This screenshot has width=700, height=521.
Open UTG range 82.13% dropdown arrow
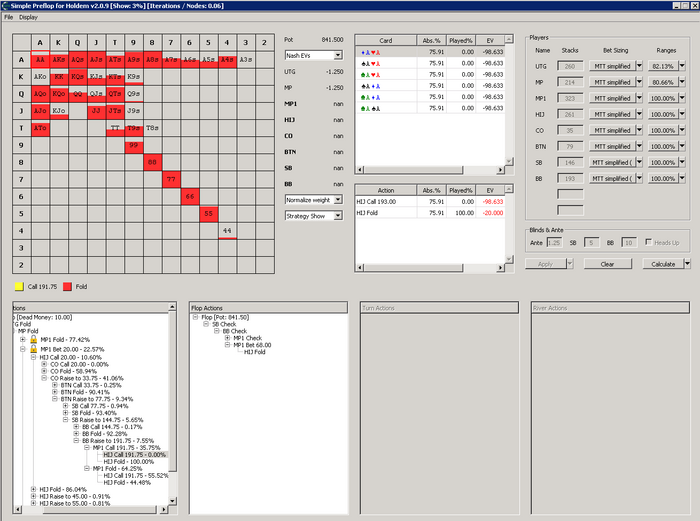click(x=682, y=66)
